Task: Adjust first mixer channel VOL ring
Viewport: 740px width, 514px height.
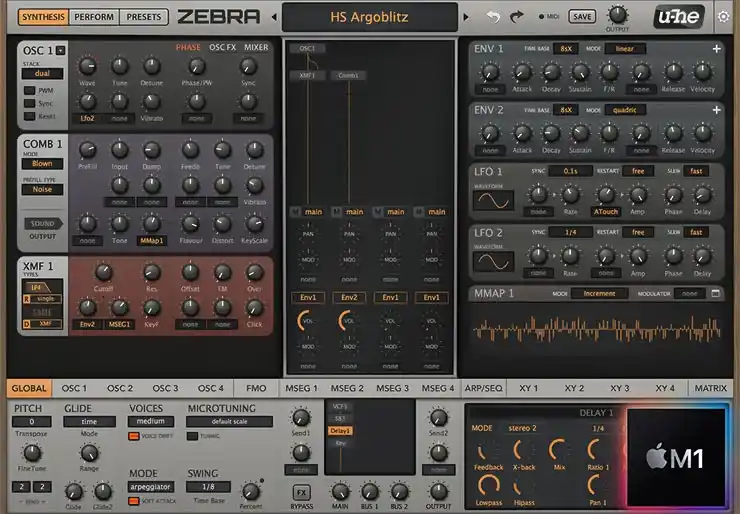Action: click(307, 320)
